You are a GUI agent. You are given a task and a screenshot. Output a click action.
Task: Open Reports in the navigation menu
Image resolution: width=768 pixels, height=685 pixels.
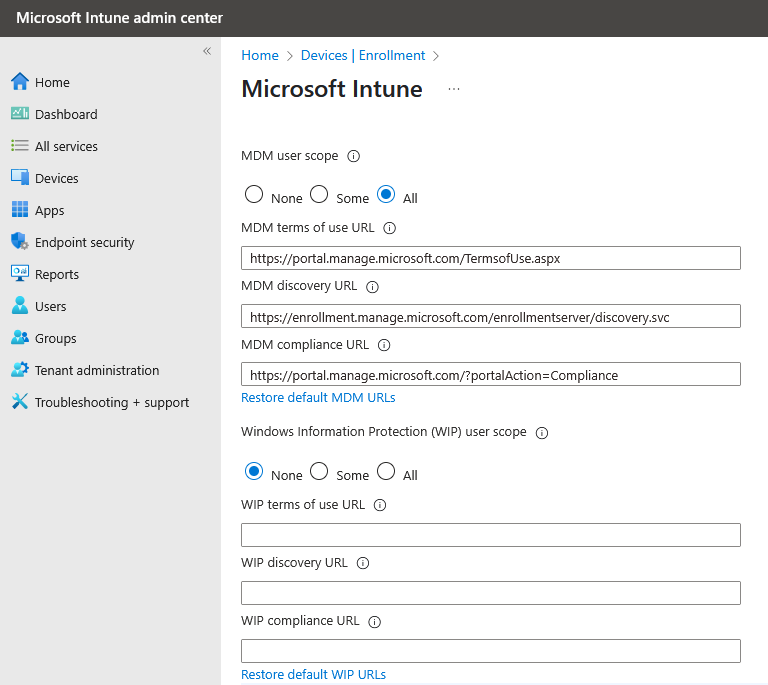(57, 274)
